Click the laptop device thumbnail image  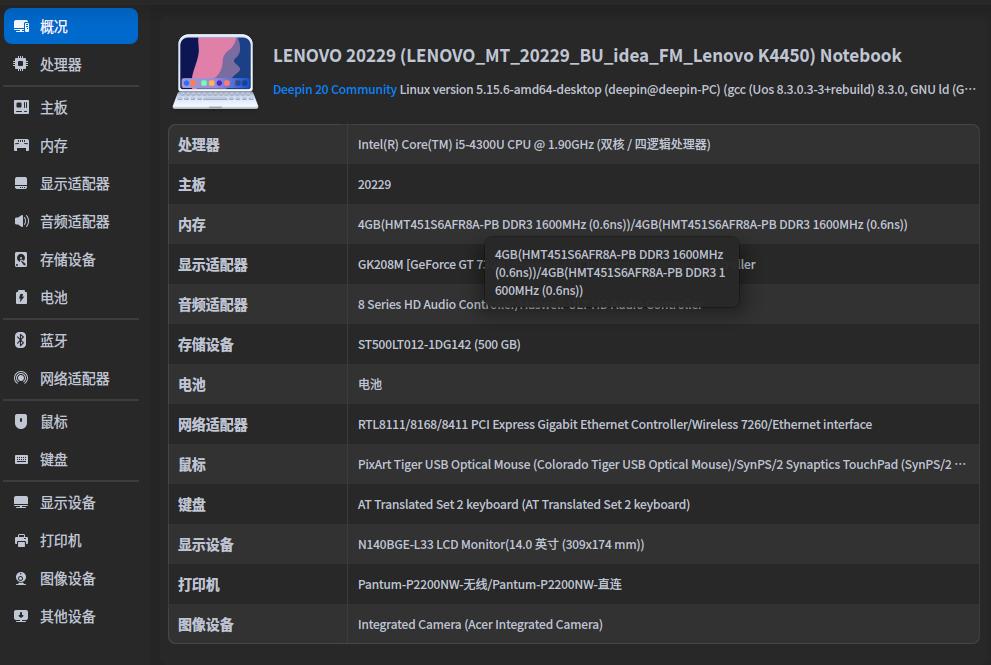tap(214, 70)
